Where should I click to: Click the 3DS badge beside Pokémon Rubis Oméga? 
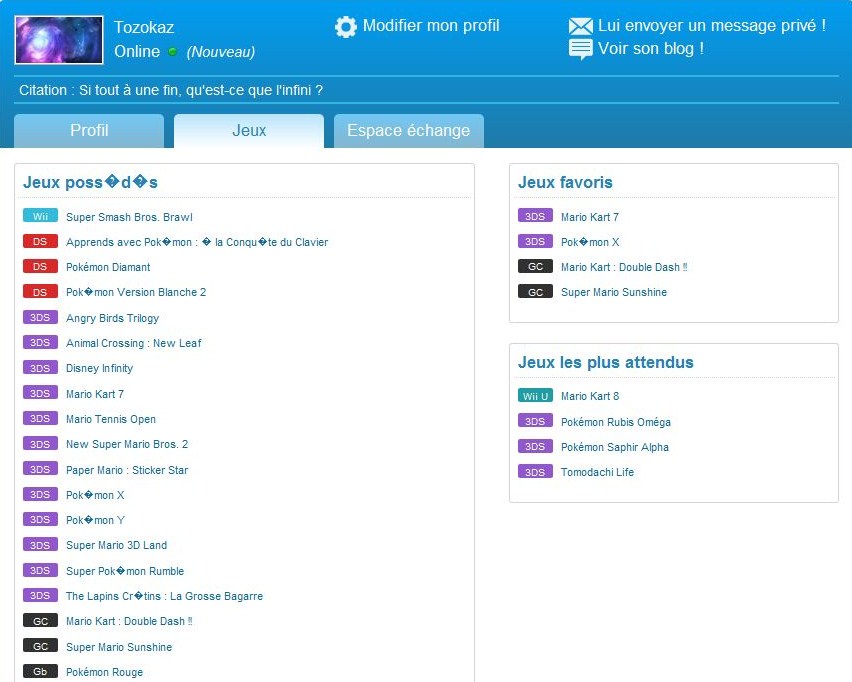535,421
